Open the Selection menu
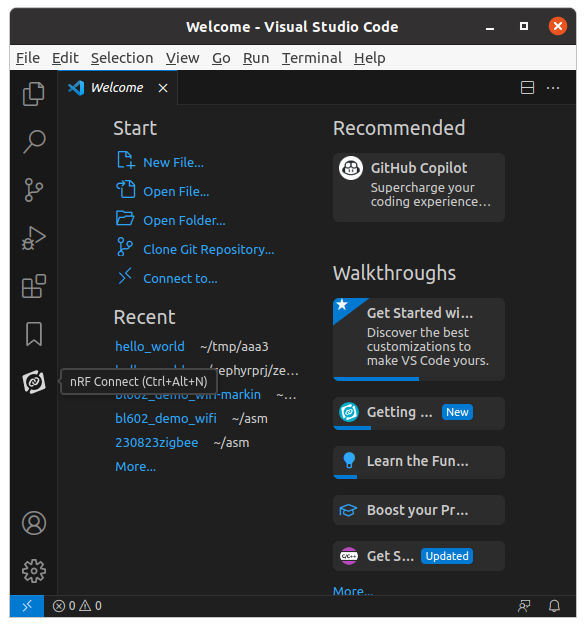The height and width of the screenshot is (627, 586). click(122, 58)
